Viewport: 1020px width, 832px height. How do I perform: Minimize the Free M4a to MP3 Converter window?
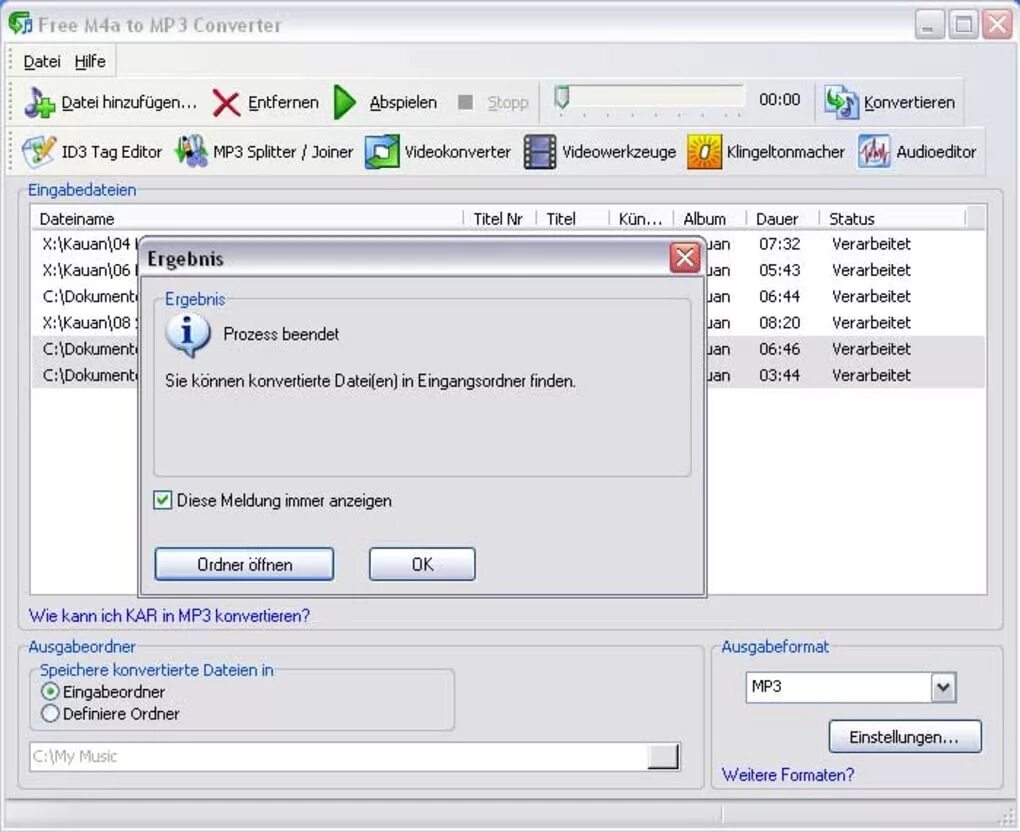[929, 25]
